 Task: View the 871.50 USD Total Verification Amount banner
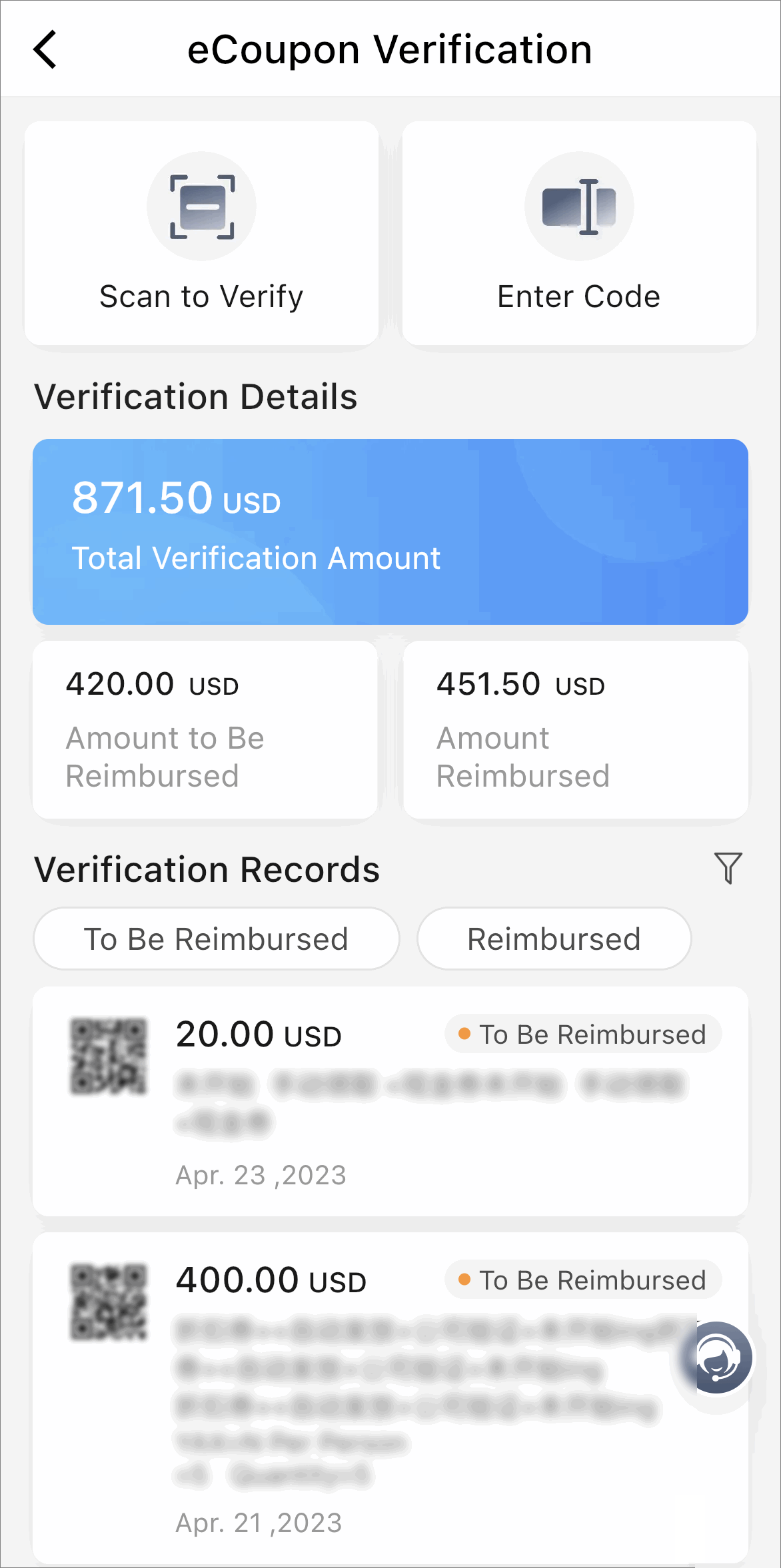click(x=390, y=532)
